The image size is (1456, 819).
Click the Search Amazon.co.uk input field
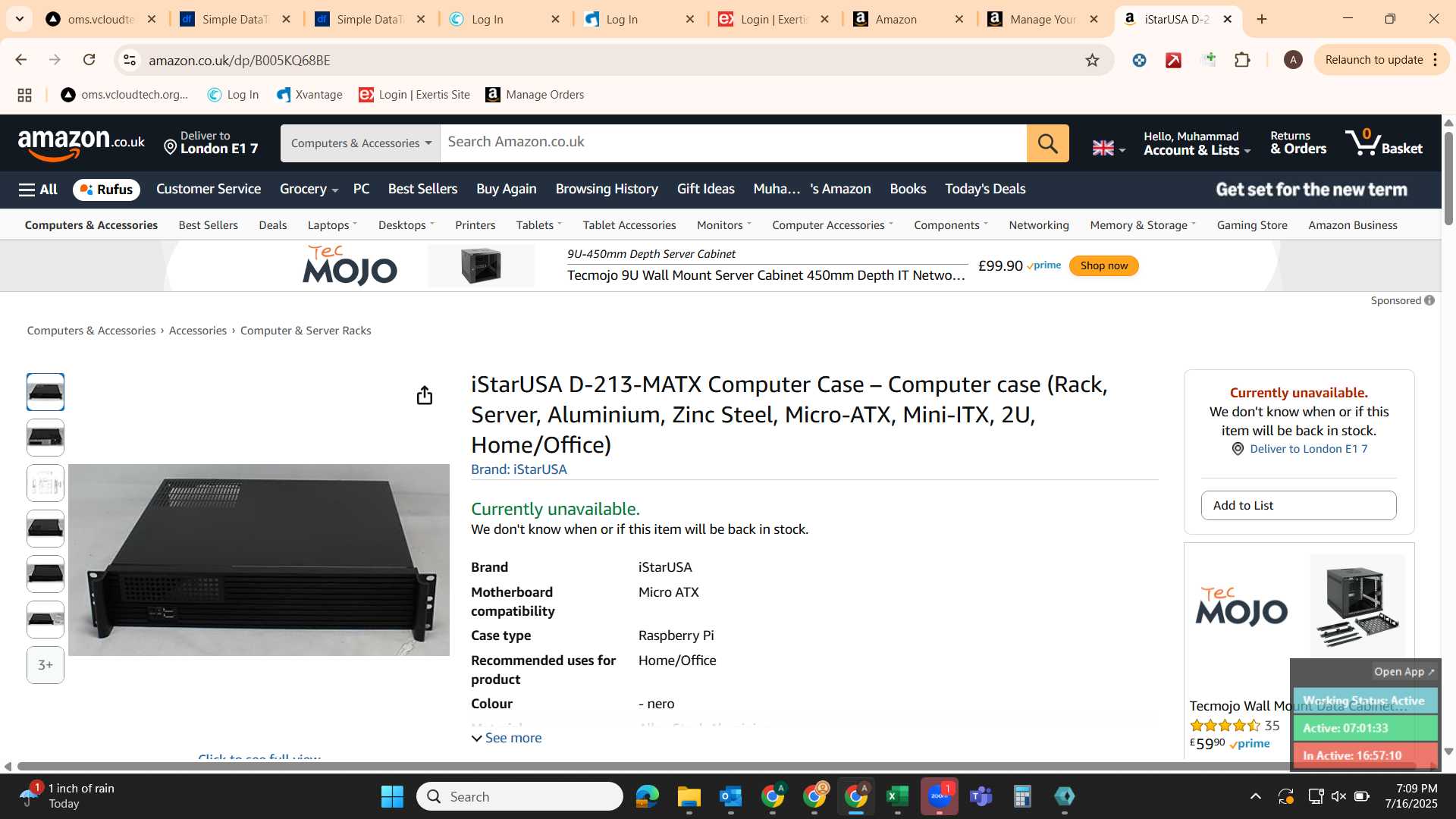(x=733, y=143)
